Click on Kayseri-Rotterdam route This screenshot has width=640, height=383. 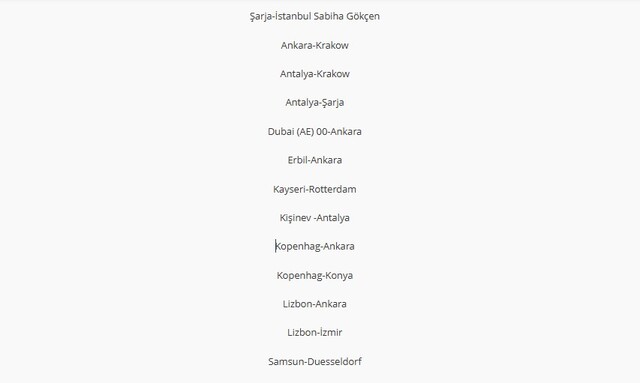coord(315,189)
